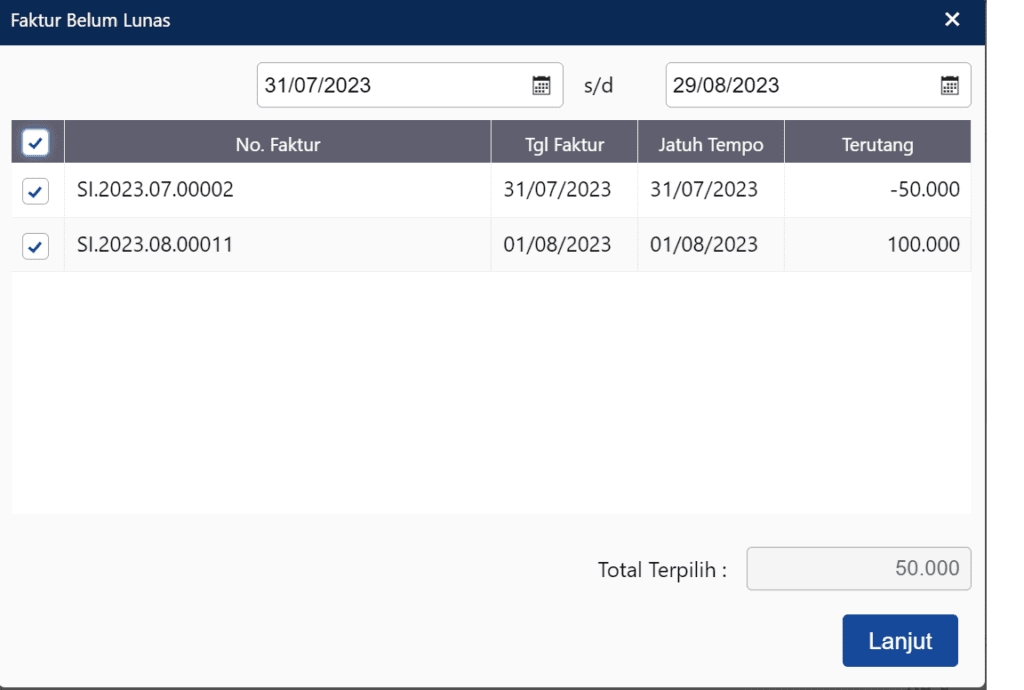Viewport: 1024px width, 690px height.
Task: Sort by Tgl Faktur column header
Action: [564, 144]
